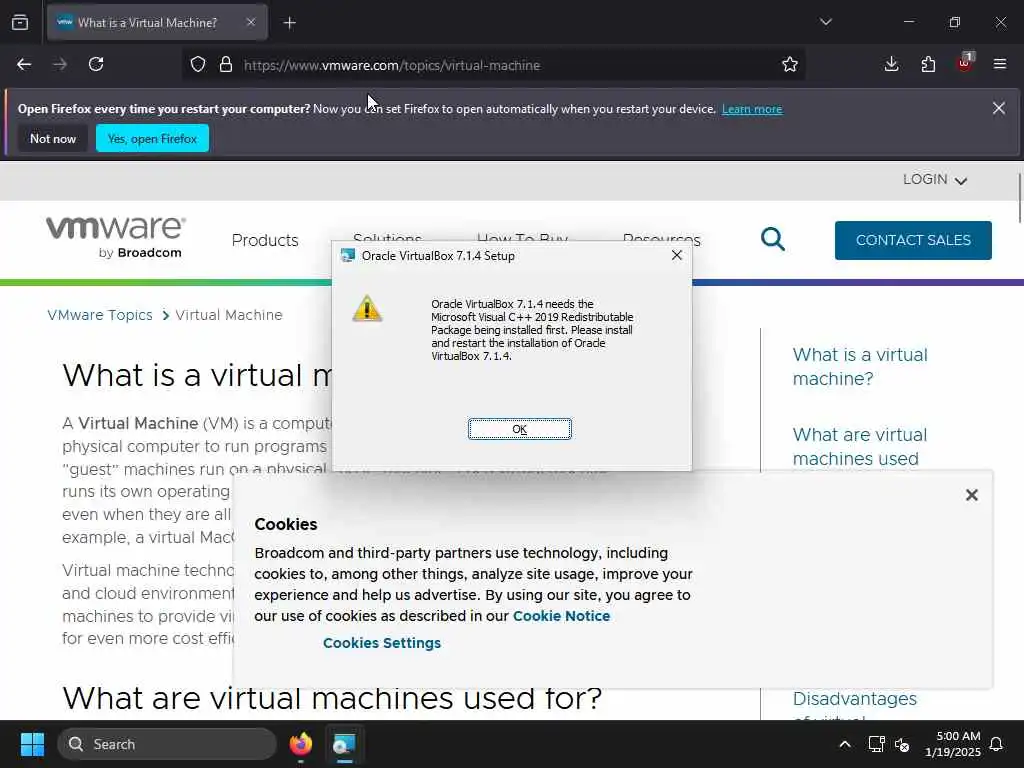Open the 'VMware Topics' breadcrumb link
The width and height of the screenshot is (1024, 768).
[100, 315]
